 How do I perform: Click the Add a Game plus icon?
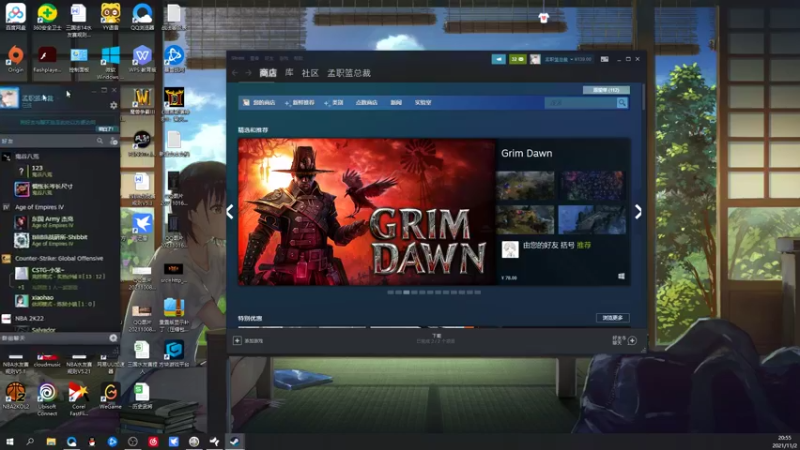pos(237,340)
